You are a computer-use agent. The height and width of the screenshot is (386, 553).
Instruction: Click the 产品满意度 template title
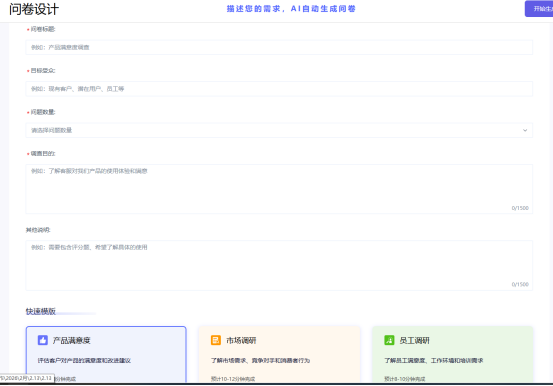point(72,340)
